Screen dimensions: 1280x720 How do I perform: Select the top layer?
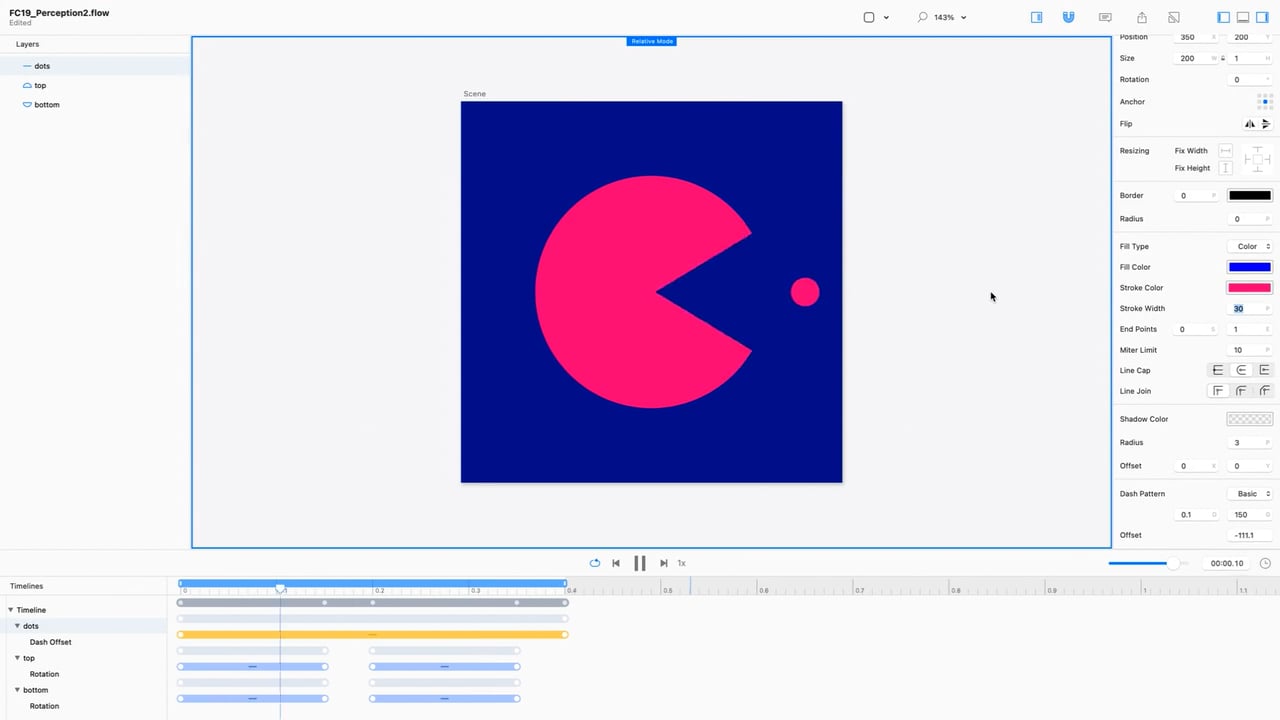[95, 85]
